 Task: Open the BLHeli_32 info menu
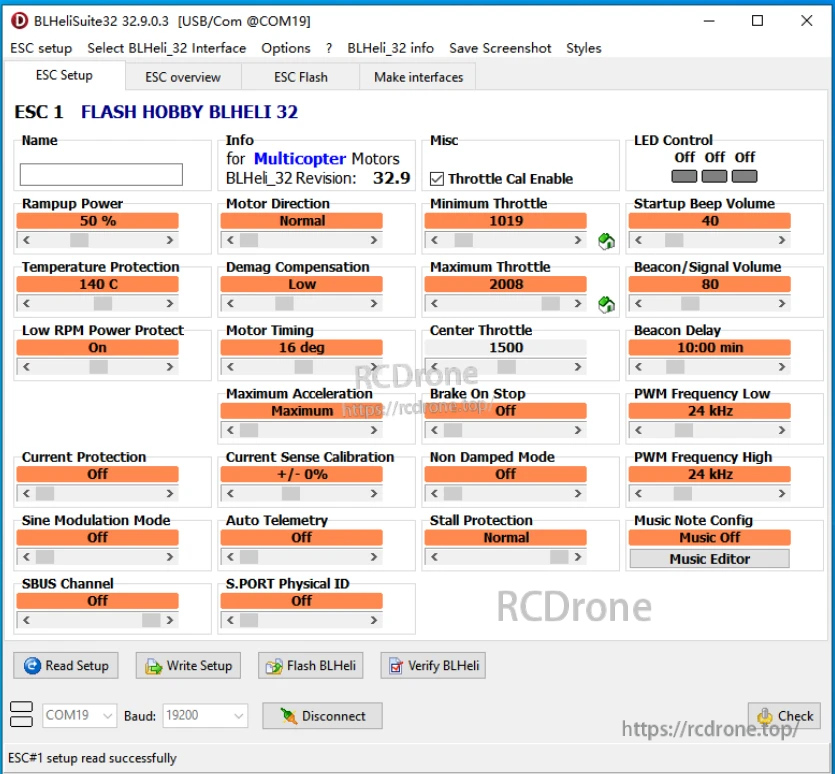point(390,48)
